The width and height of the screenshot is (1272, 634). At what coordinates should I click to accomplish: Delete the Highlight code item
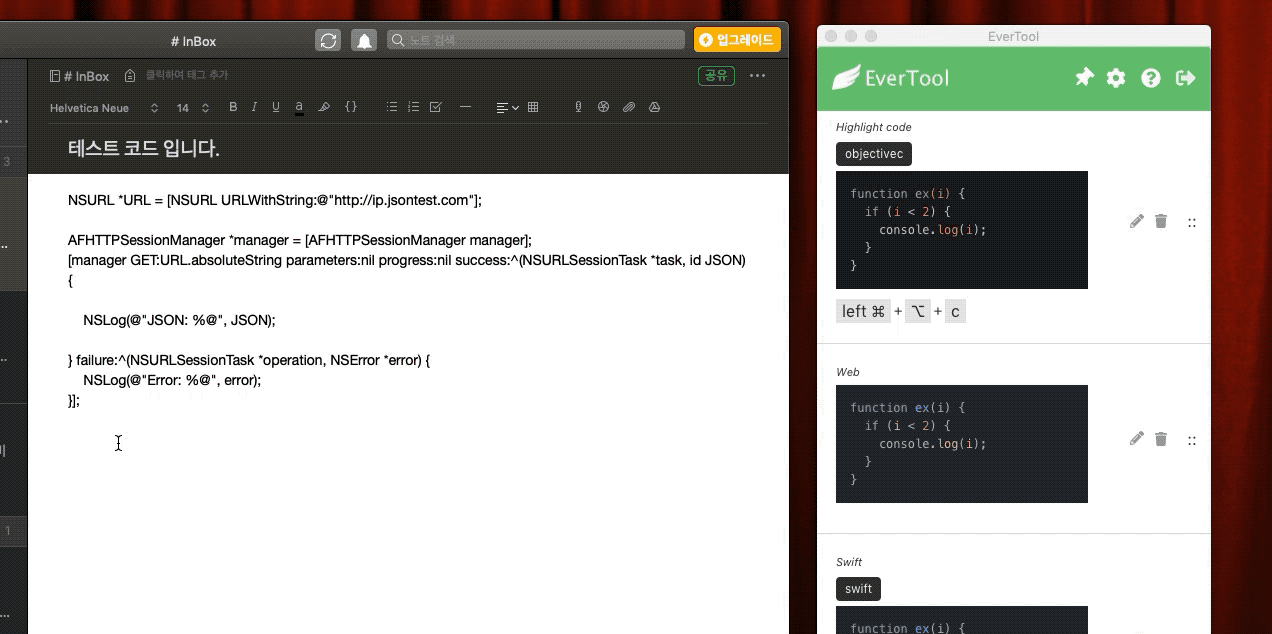[1161, 221]
